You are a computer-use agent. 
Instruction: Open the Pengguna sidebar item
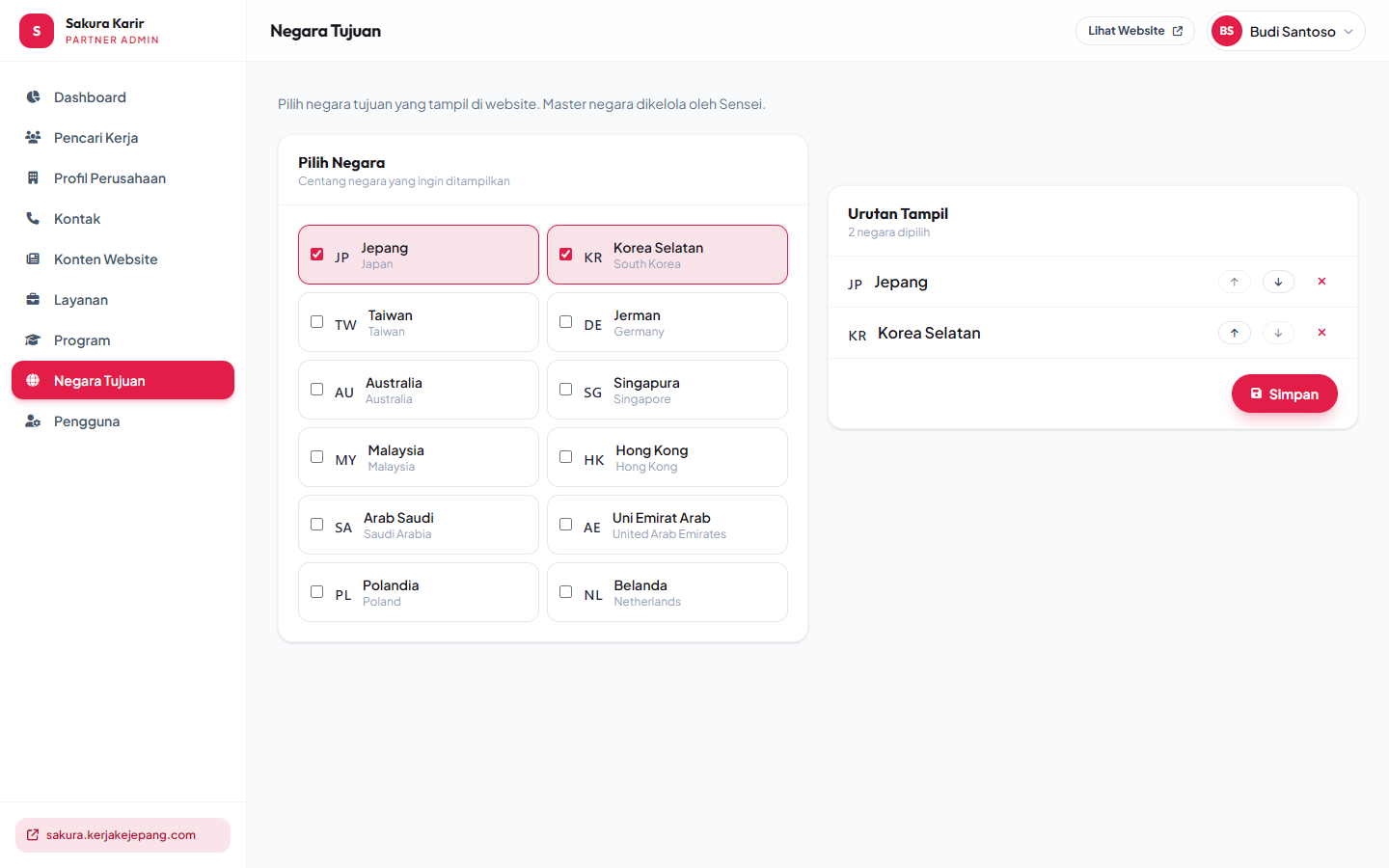(123, 421)
